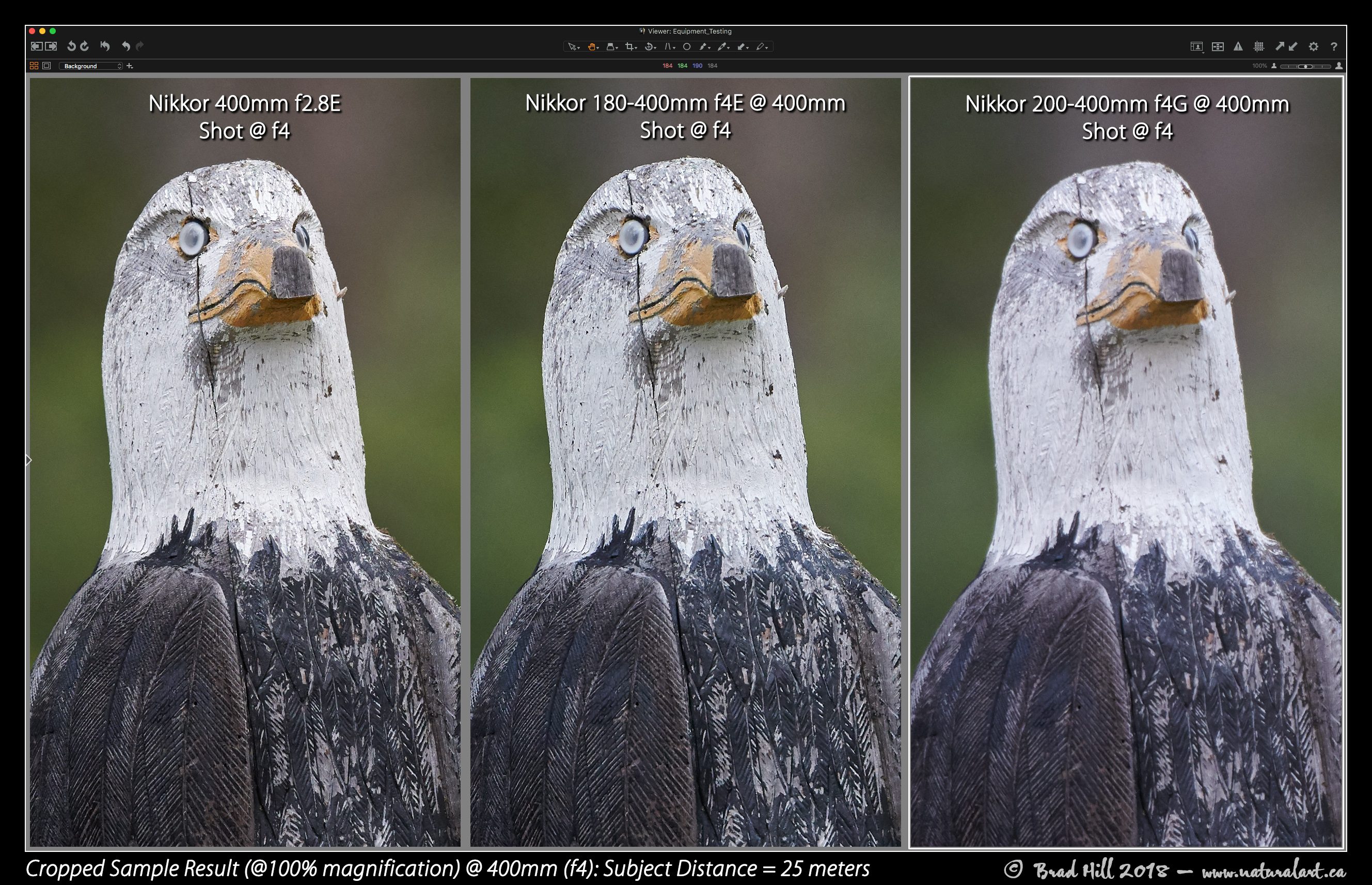This screenshot has width=1372, height=885.
Task: Open preferences with the gear icon
Action: tap(1314, 46)
